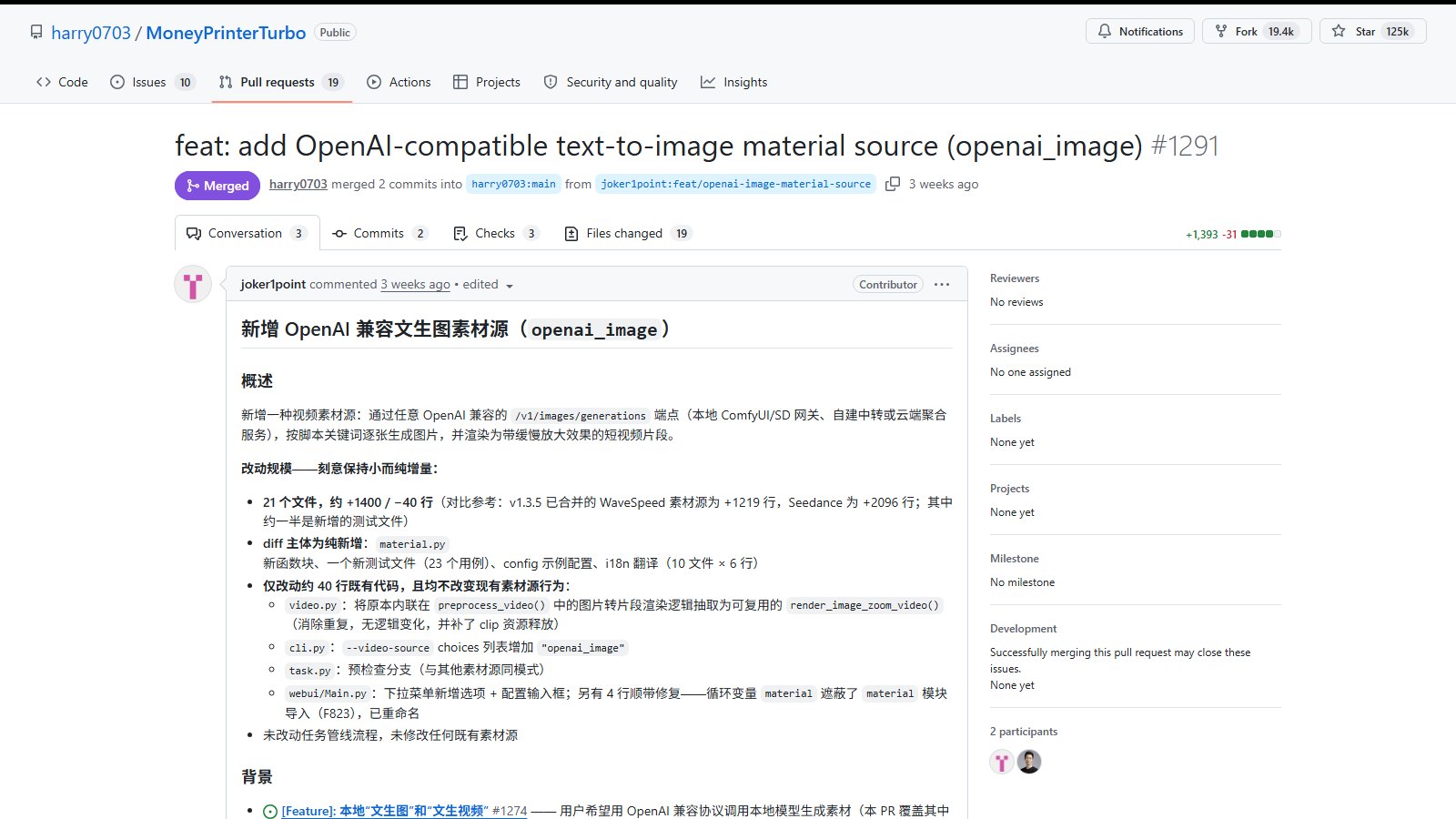Open the MoneyPrinterTurbo repository link
Viewport: 1456px width, 819px height.
tap(226, 33)
